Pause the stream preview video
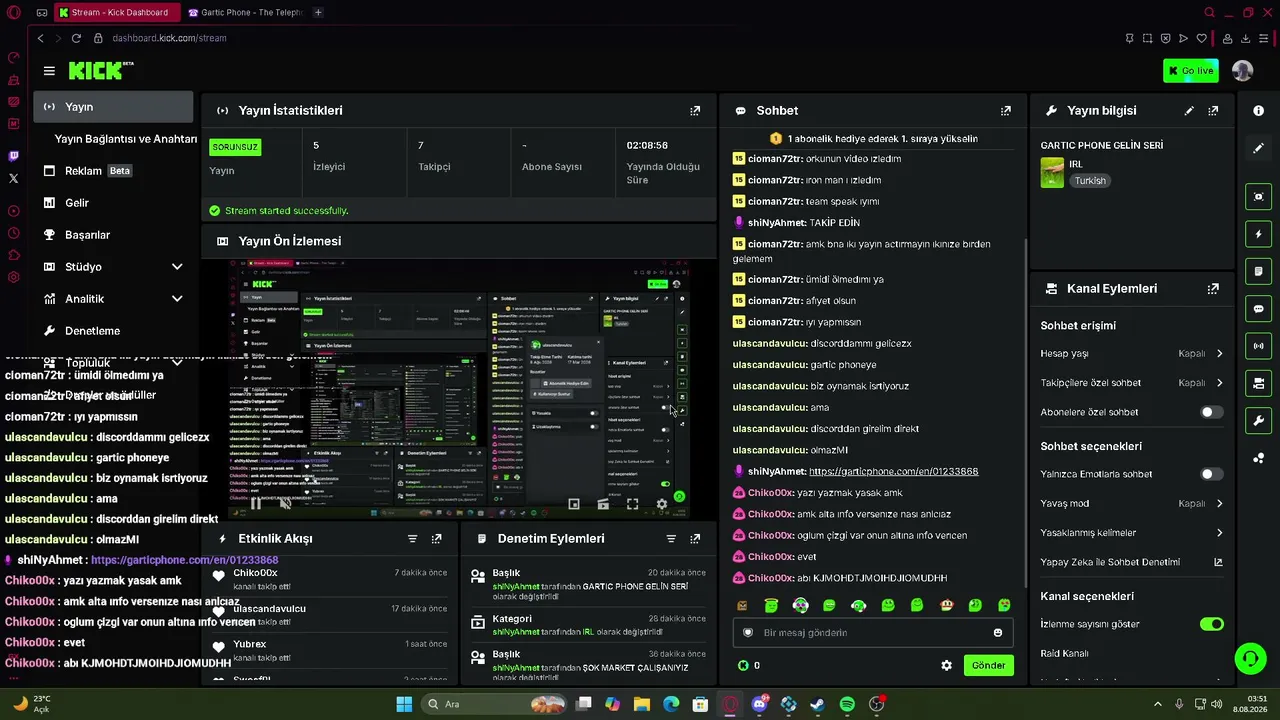Image resolution: width=1280 pixels, height=720 pixels. (256, 504)
